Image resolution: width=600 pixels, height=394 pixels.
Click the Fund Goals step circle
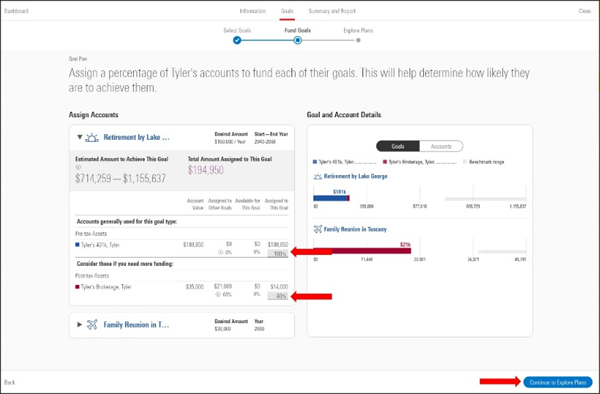297,40
